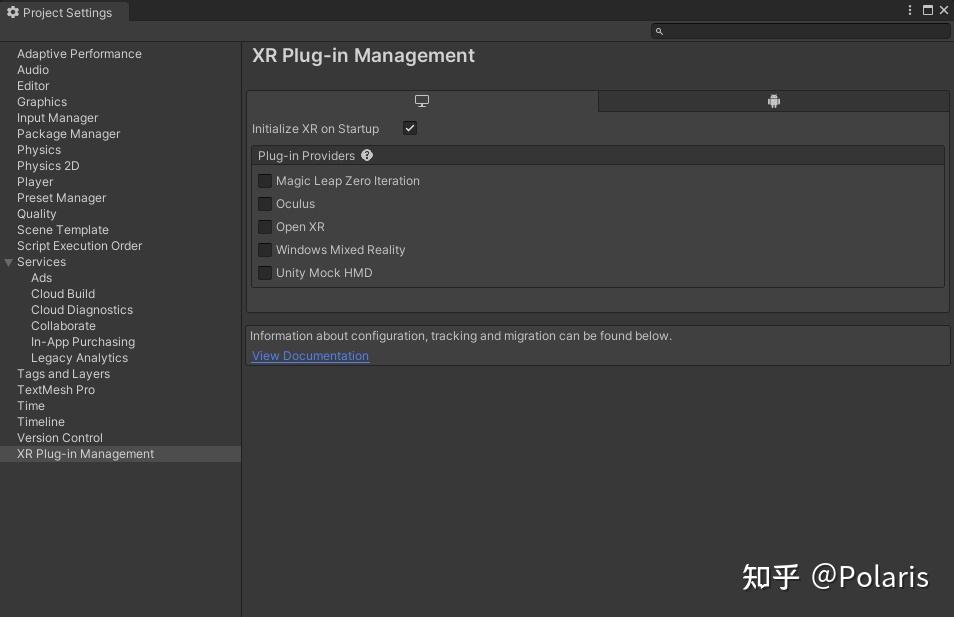Select Audio settings category
This screenshot has height=617, width=954.
point(33,70)
